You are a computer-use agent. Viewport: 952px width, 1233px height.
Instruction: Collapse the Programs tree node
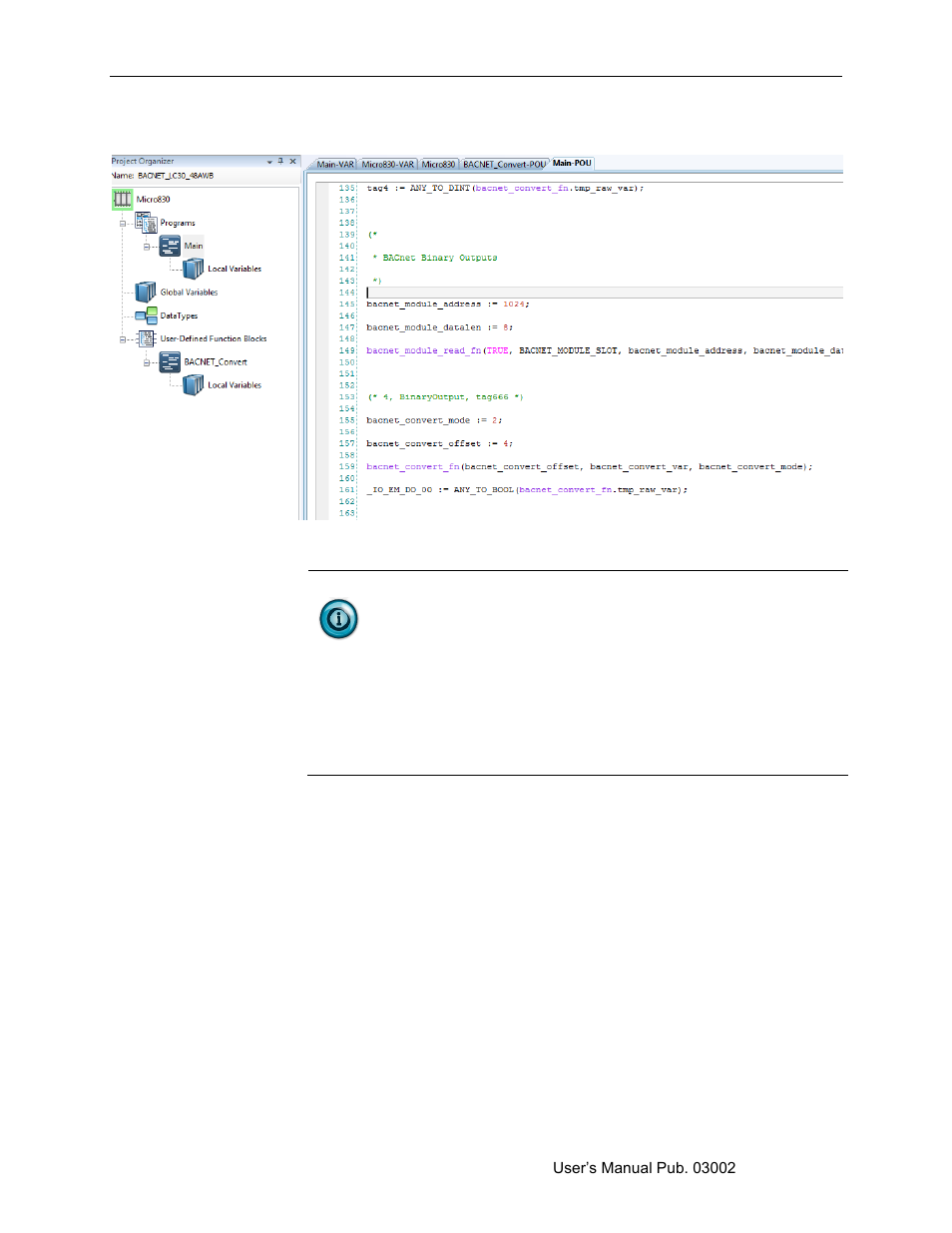tap(123, 224)
